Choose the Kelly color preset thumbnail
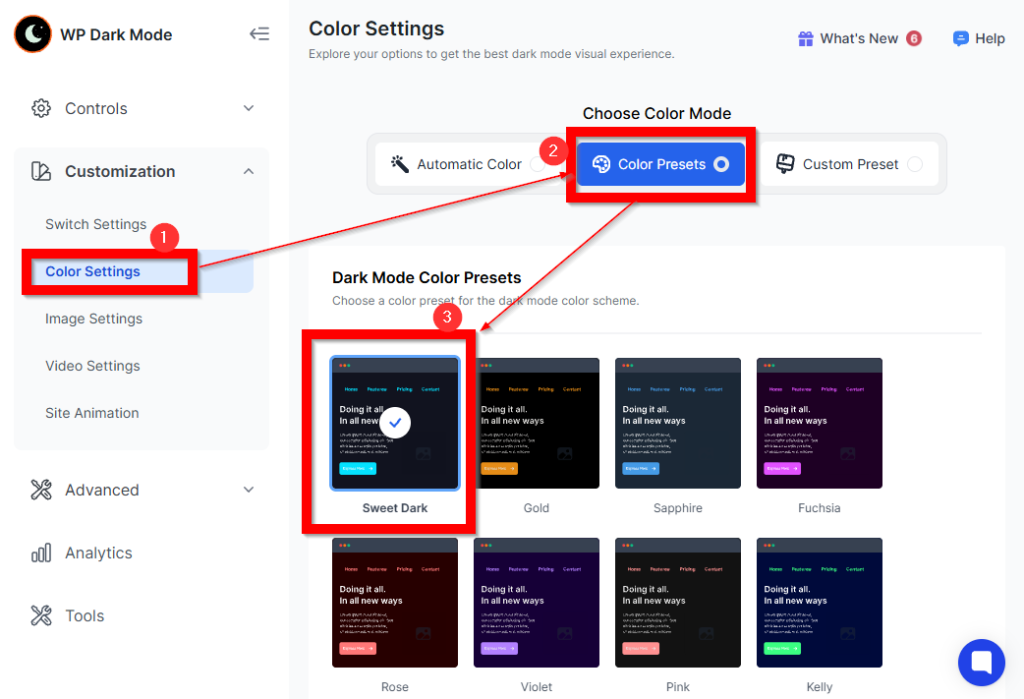Viewport: 1024px width, 699px height. click(819, 602)
